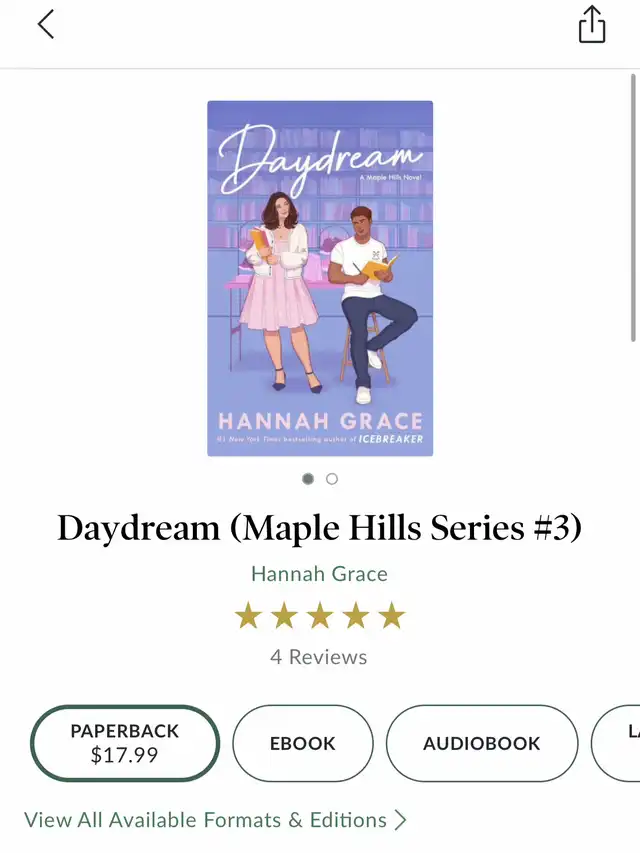Select the partially visible format button after Audiobook

(x=616, y=743)
